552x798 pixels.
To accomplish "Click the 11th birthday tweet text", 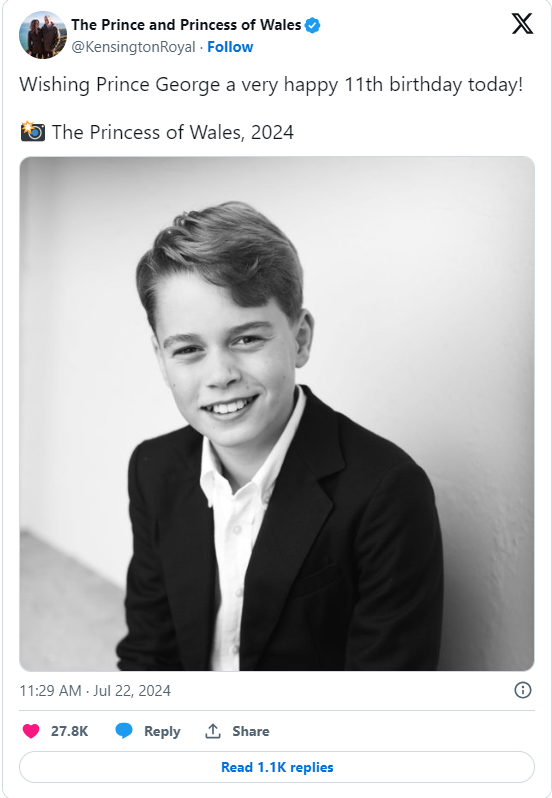I will (271, 84).
